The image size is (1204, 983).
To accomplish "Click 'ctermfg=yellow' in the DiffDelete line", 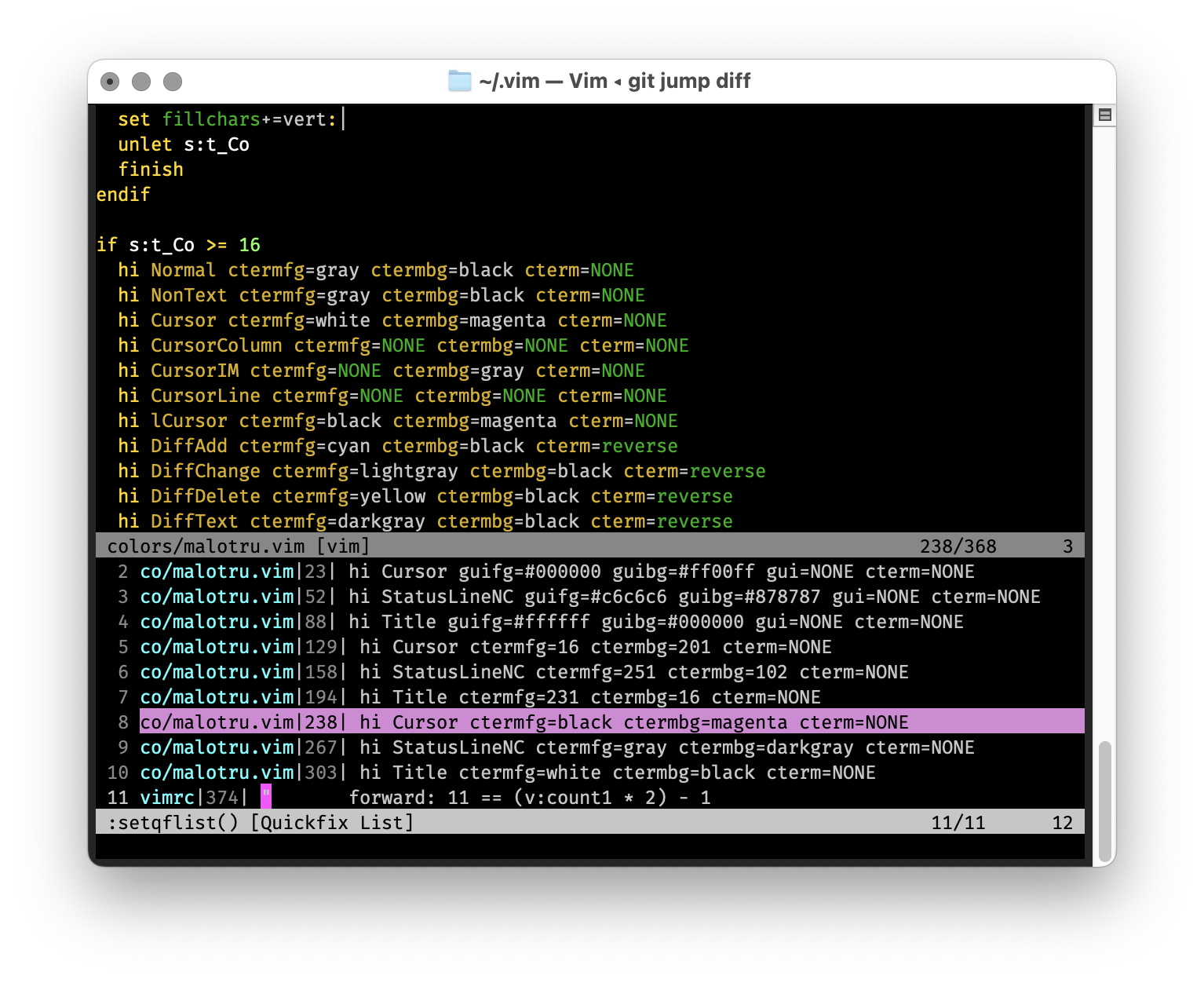I will (348, 496).
